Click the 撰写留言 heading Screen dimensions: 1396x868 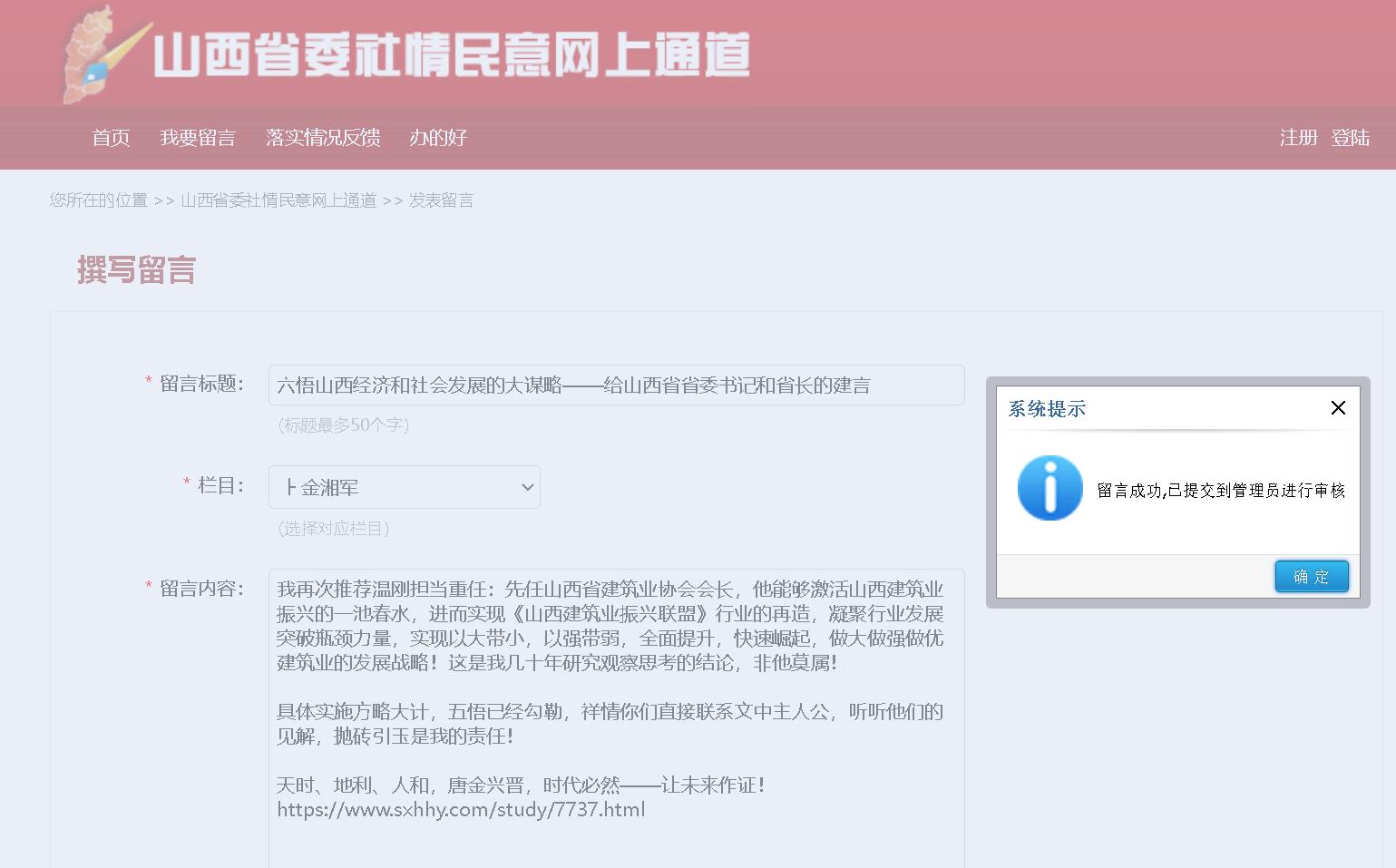(x=136, y=270)
